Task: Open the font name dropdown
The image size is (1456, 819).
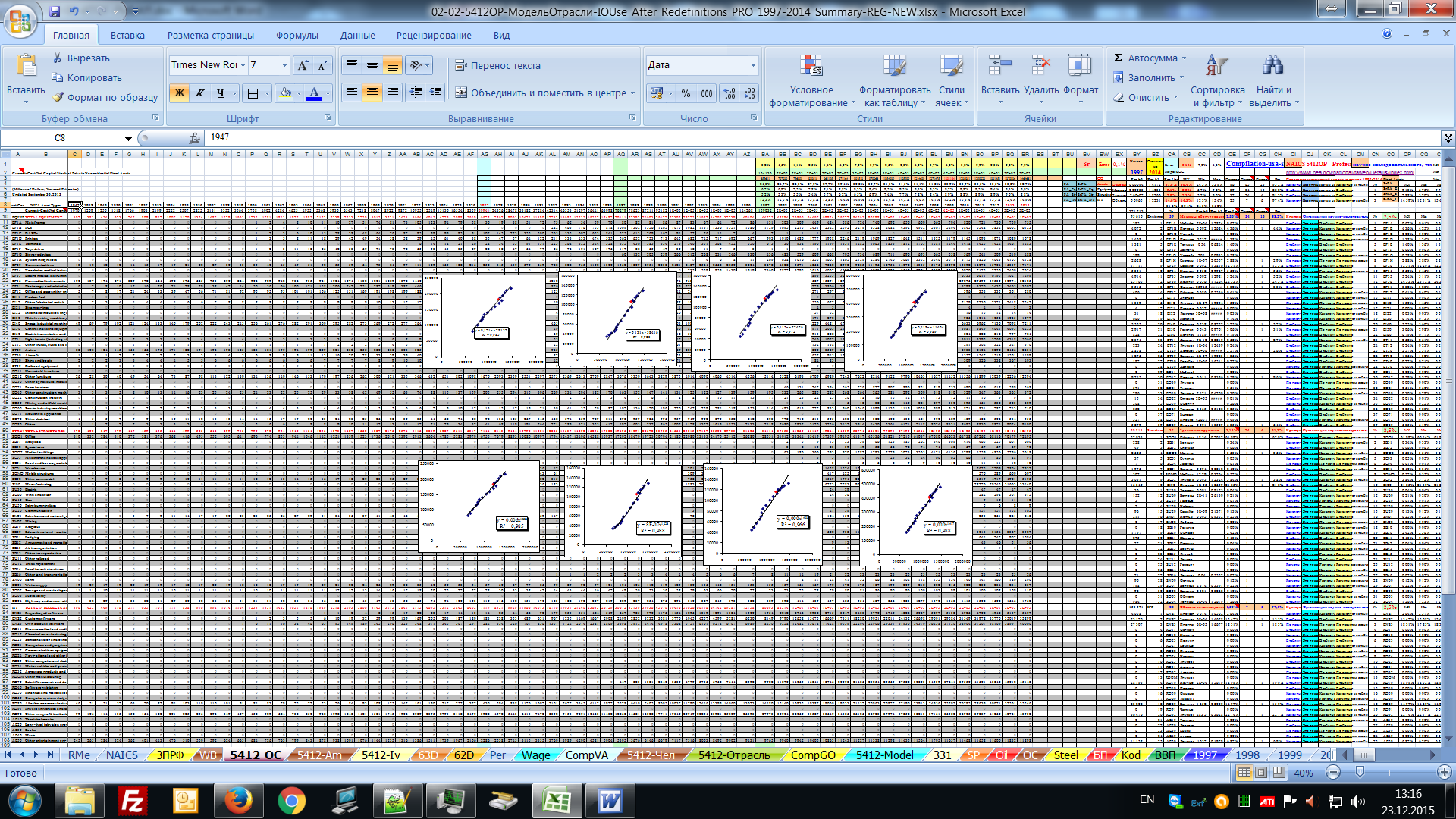Action: [243, 66]
